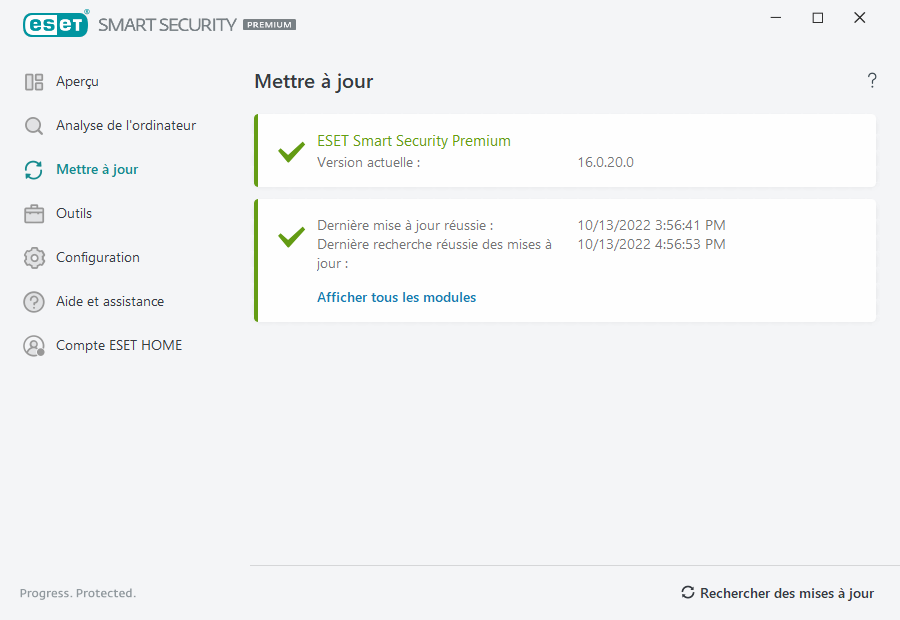This screenshot has width=900, height=620.
Task: Open the Configuration section
Action: tap(98, 258)
